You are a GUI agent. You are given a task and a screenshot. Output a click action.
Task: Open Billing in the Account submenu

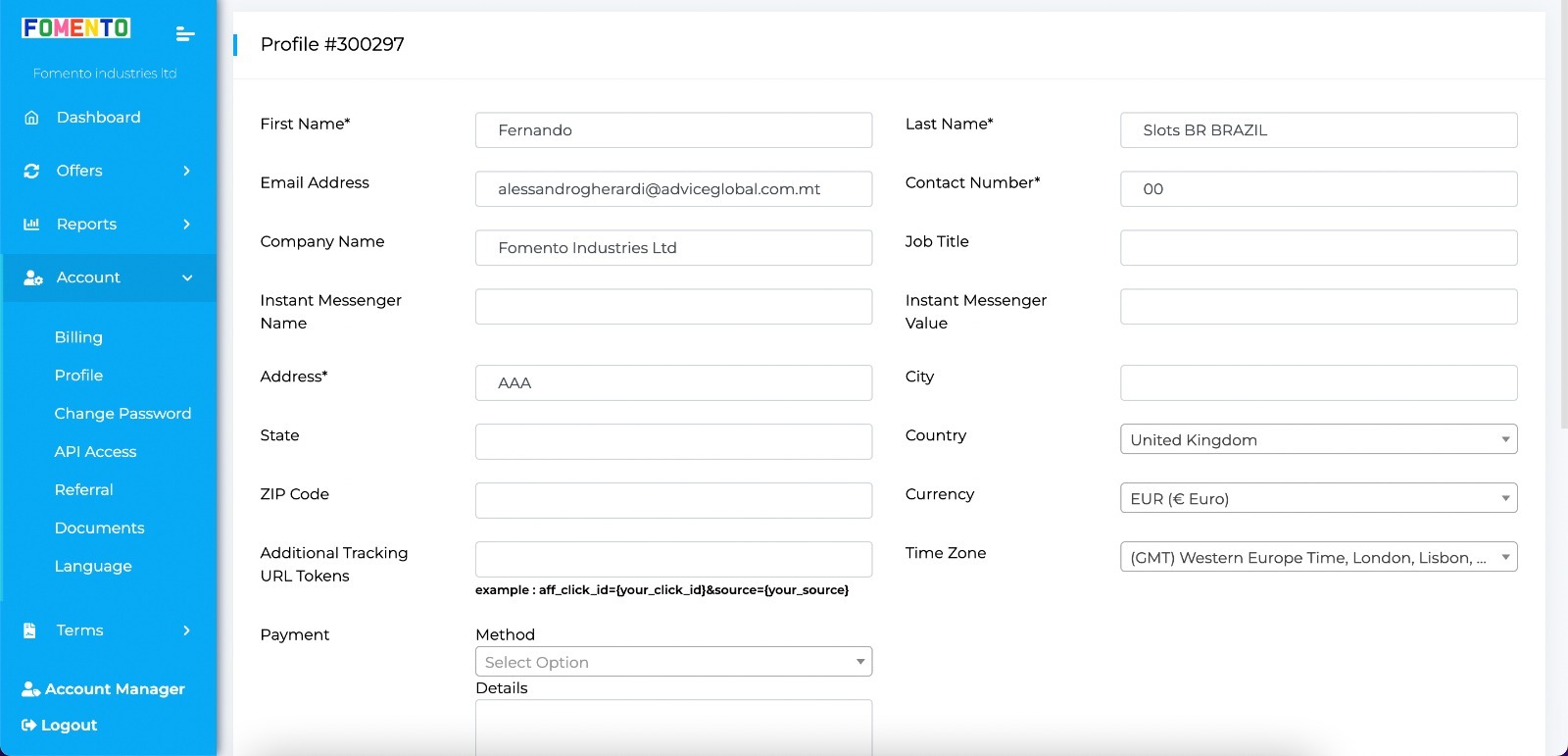(78, 337)
